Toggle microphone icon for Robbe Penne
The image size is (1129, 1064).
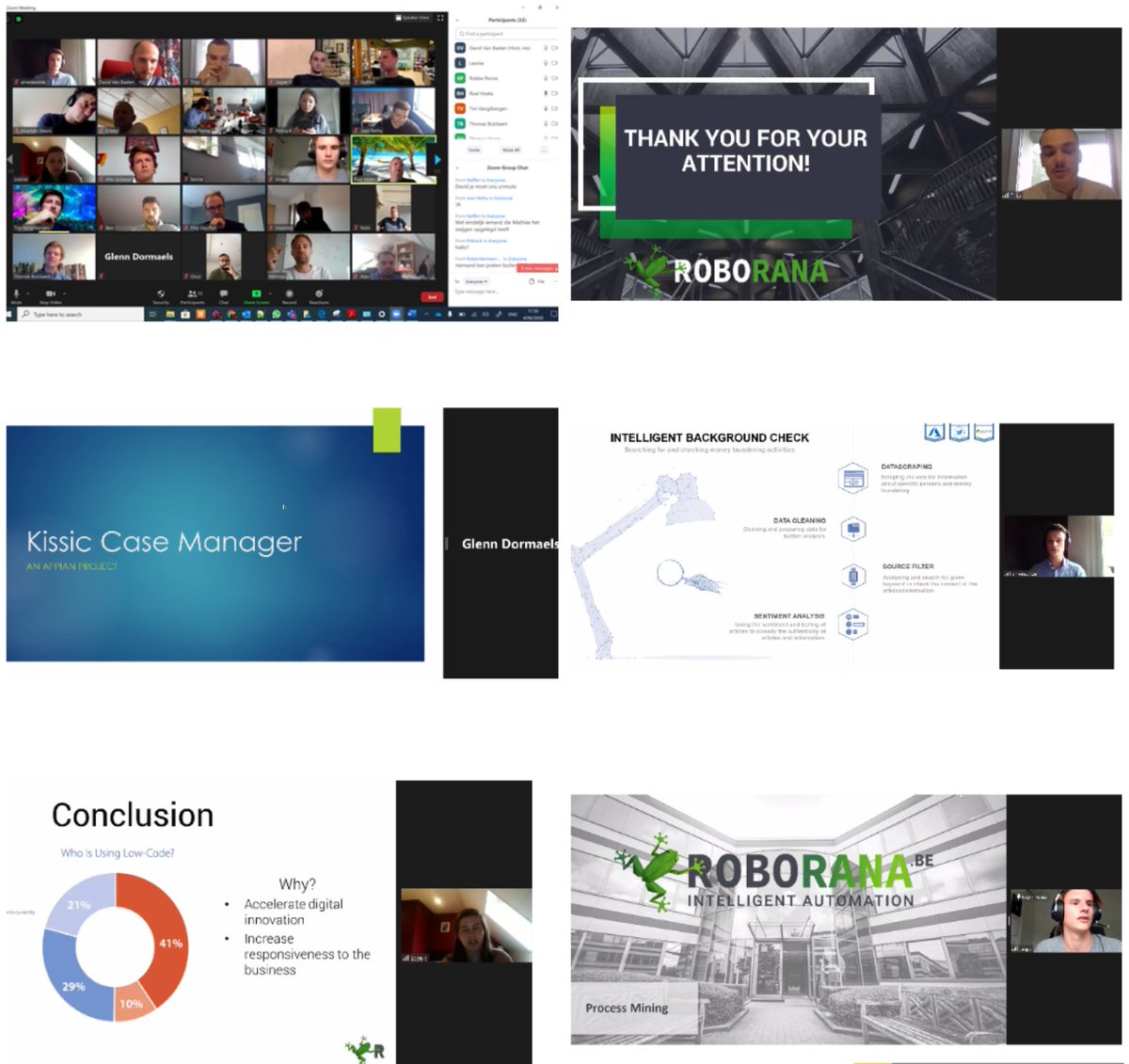coord(546,78)
